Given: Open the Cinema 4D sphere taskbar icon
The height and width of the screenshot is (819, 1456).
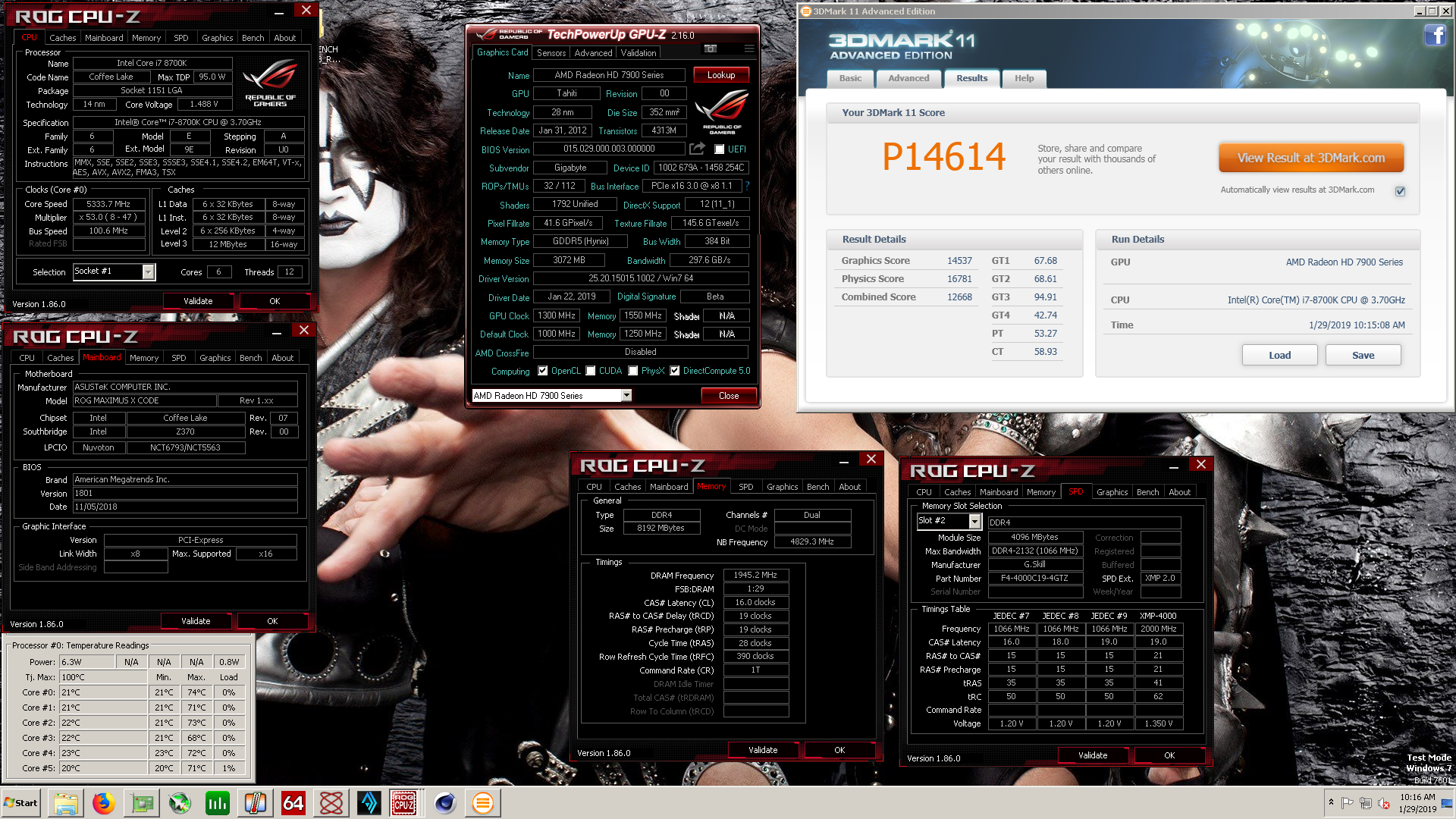Looking at the screenshot, I should coord(445,803).
